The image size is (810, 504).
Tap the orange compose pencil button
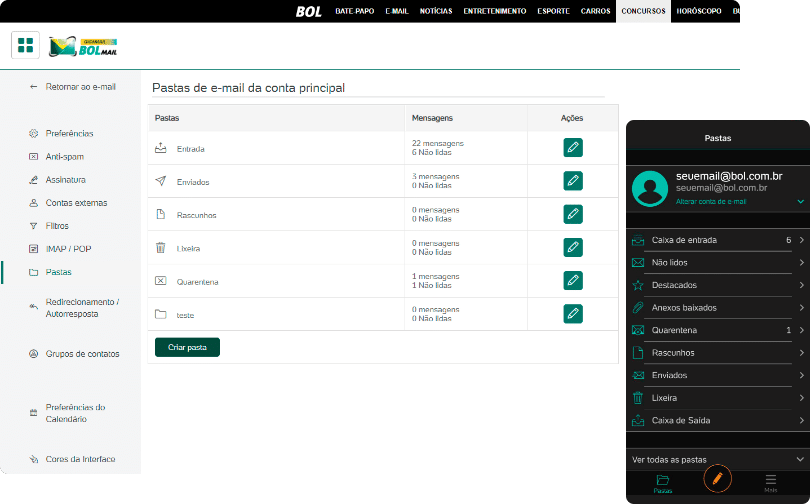coord(716,479)
